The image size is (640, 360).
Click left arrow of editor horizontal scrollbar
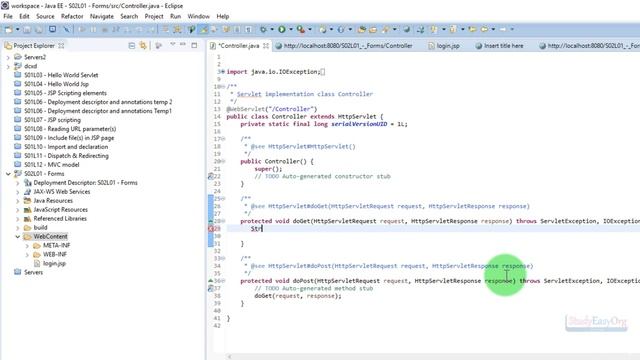click(229, 356)
